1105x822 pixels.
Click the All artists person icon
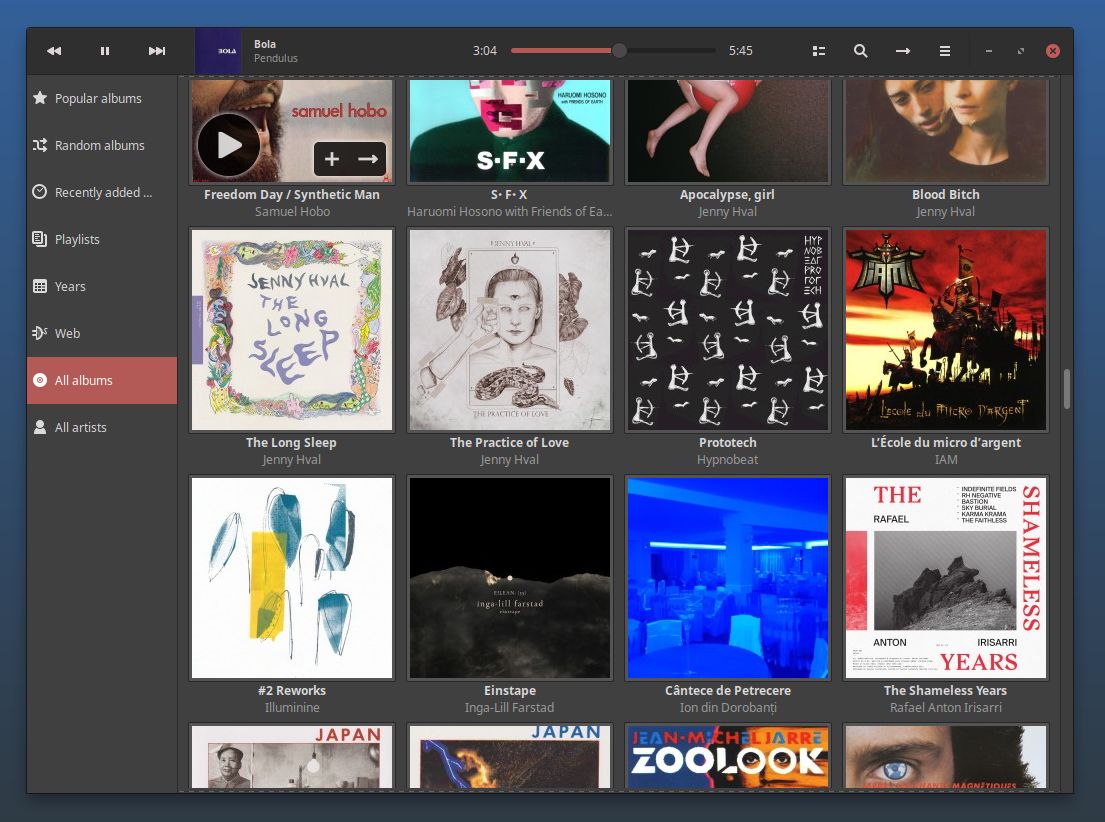(40, 427)
